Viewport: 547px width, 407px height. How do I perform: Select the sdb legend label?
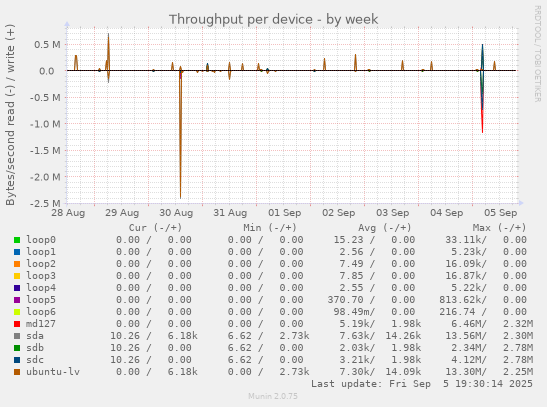click(x=35, y=348)
